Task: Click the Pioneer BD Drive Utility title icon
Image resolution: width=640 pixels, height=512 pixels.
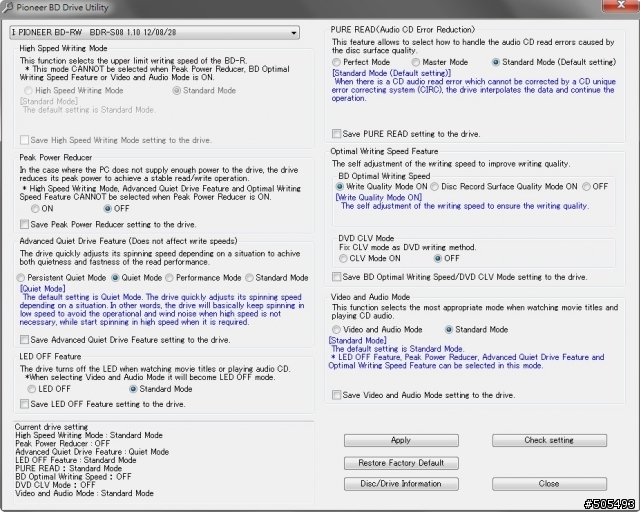Action: (x=7, y=7)
